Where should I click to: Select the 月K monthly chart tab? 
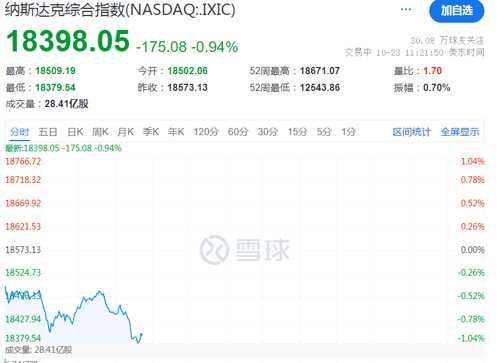[126, 132]
